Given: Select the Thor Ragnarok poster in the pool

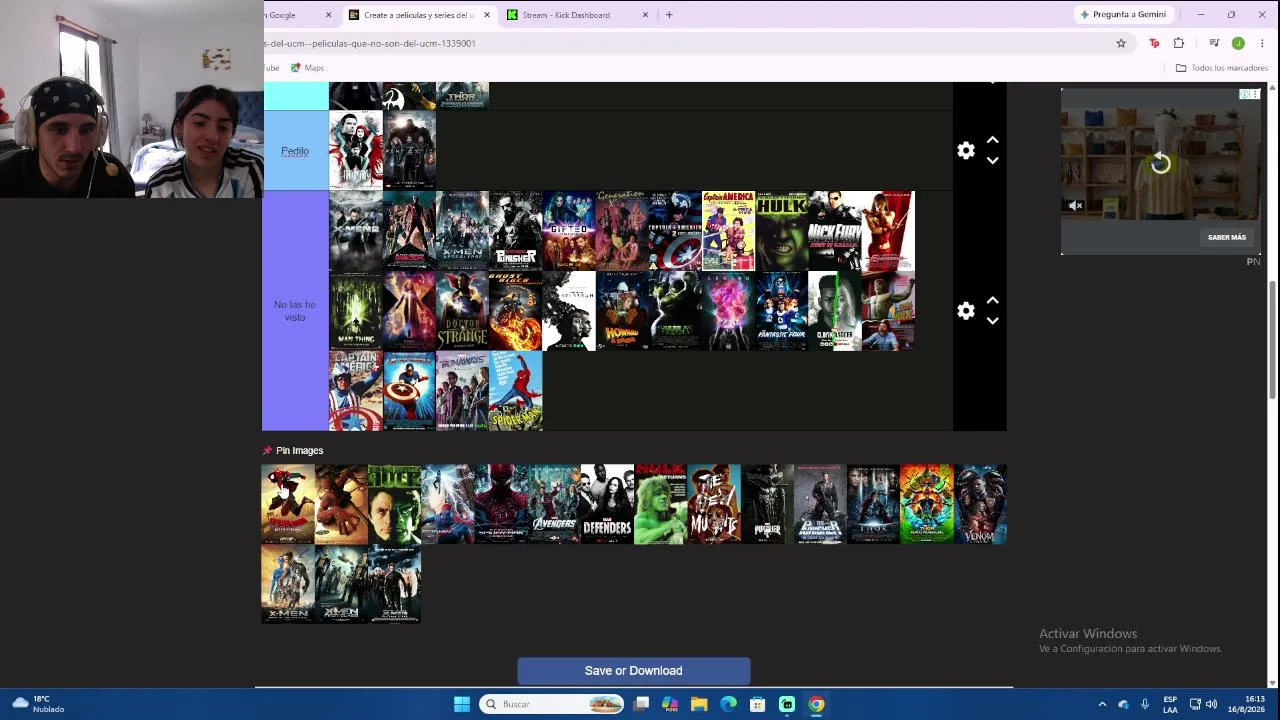Looking at the screenshot, I should (x=926, y=504).
